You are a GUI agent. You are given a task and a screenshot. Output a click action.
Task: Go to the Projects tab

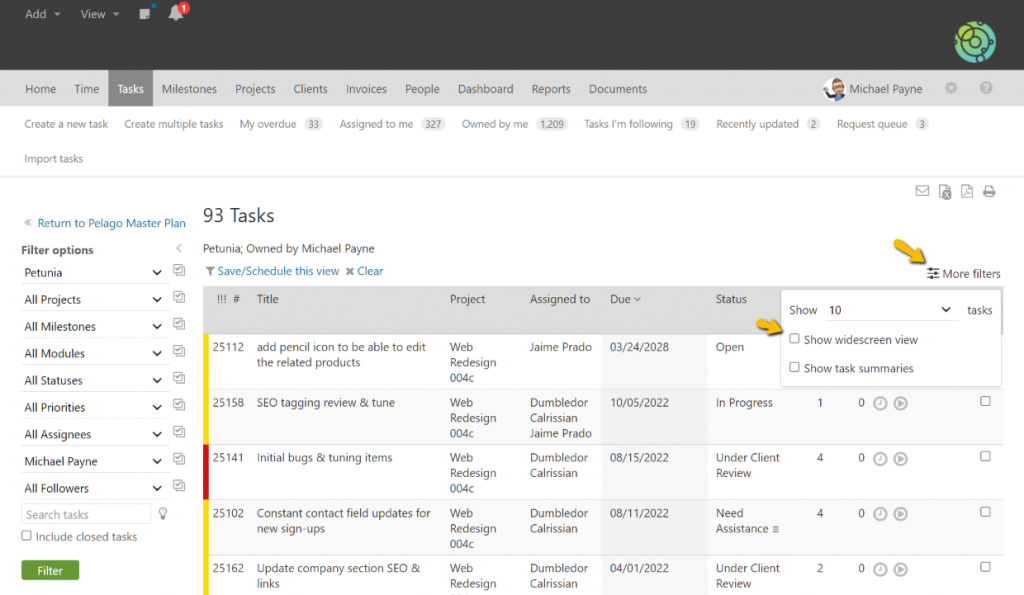pyautogui.click(x=255, y=89)
